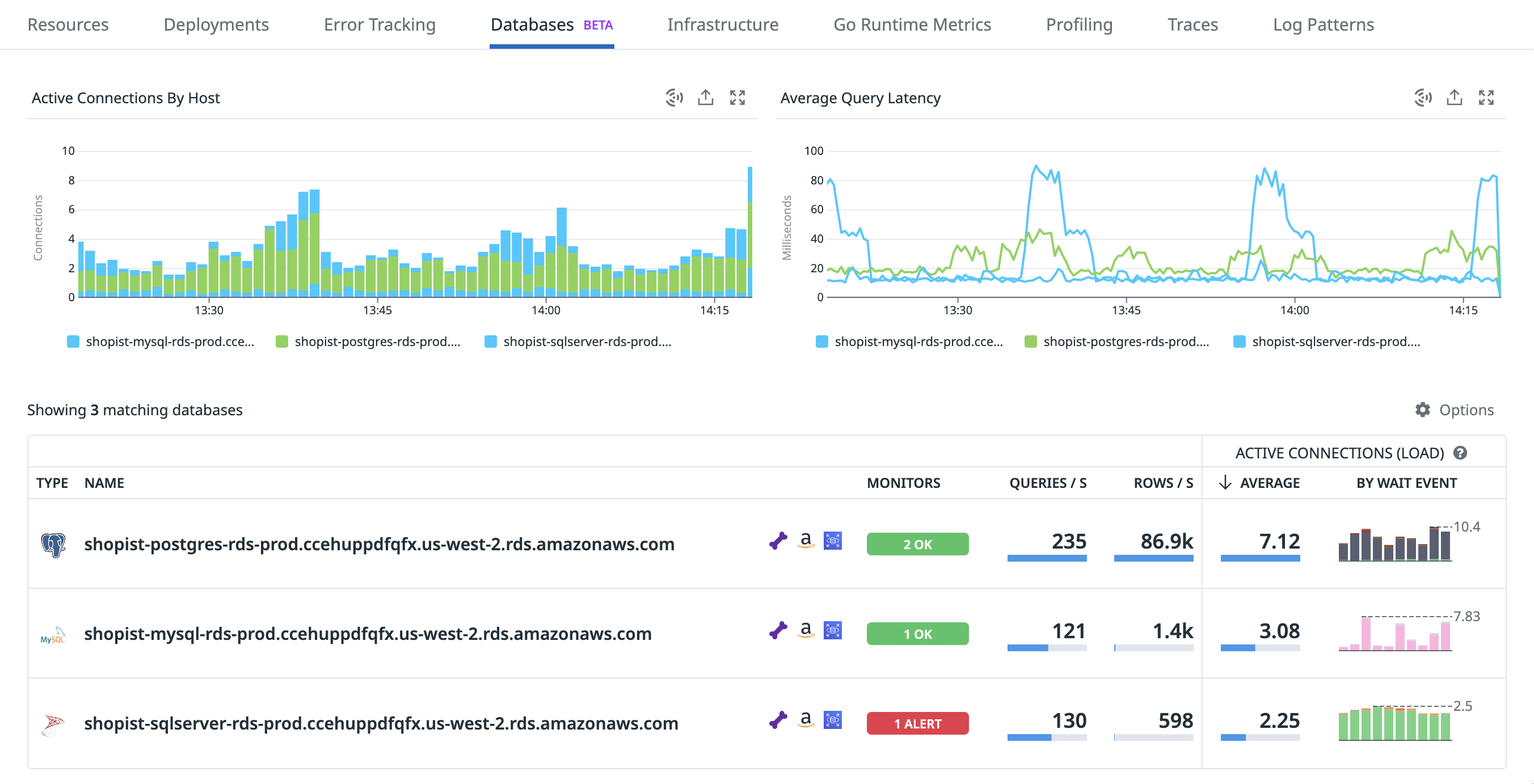Viewport: 1534px width, 784px height.
Task: Open fullscreen view of Average Query Latency chart
Action: [1487, 97]
